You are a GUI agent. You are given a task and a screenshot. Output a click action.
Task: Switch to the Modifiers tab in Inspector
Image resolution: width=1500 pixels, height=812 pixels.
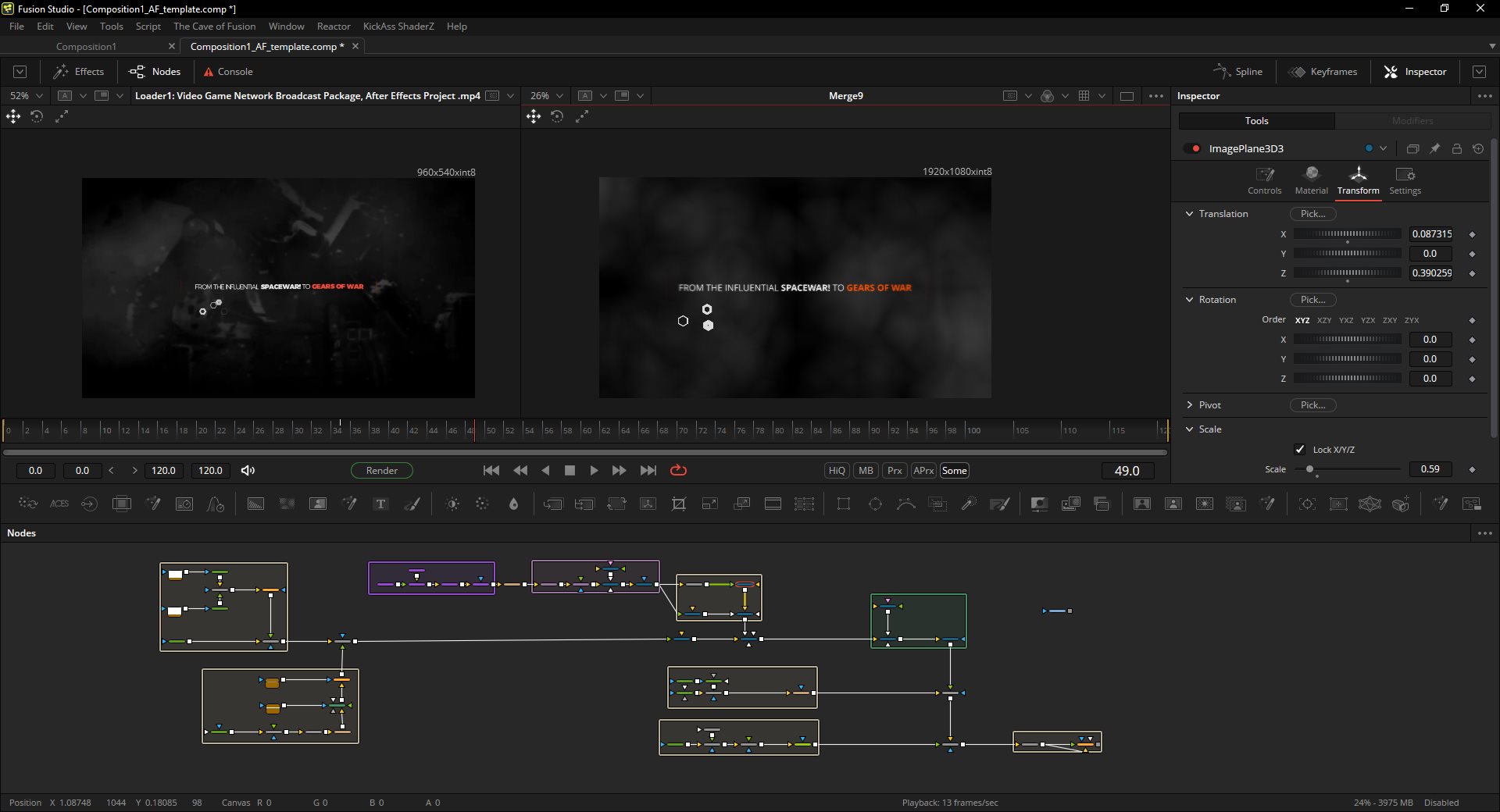[x=1412, y=120]
